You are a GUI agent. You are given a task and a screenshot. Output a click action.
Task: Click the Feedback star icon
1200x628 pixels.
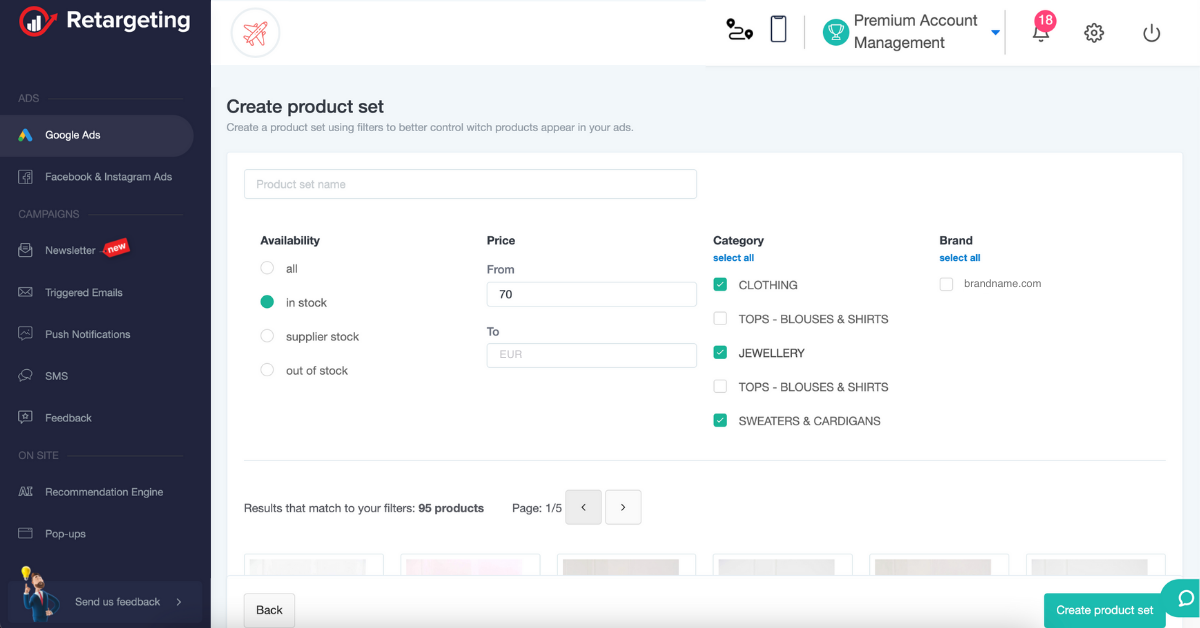point(26,418)
